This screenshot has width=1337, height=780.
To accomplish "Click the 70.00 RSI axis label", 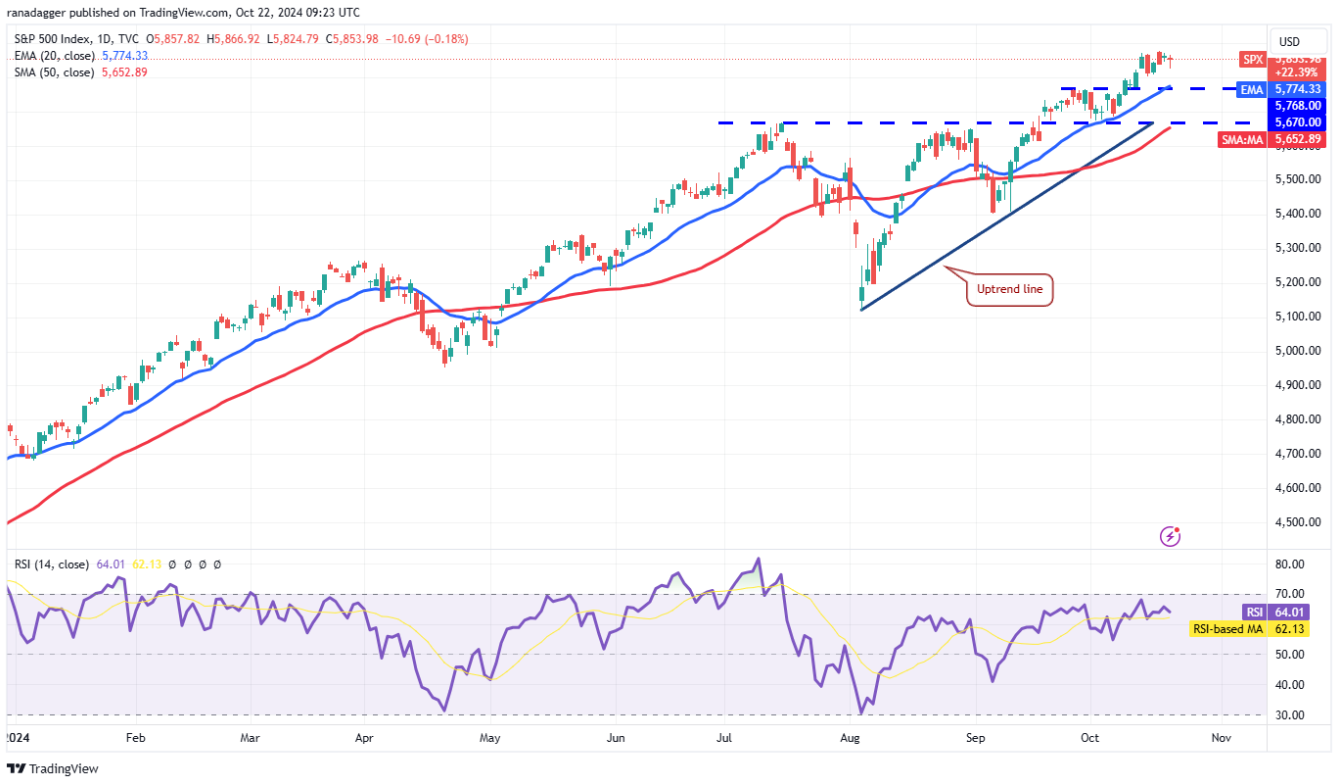I will [1289, 594].
